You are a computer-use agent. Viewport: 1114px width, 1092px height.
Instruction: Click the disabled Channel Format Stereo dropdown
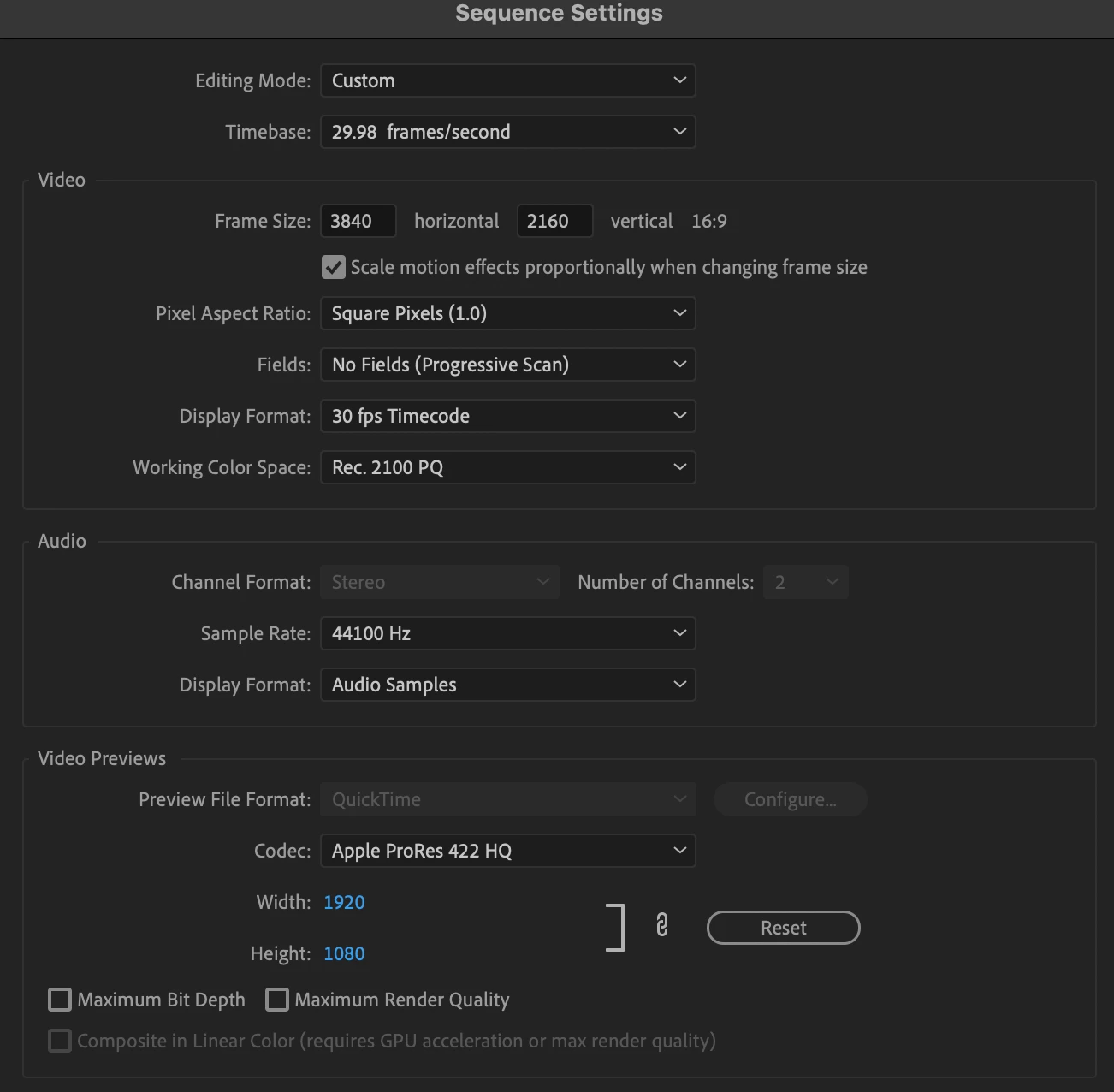point(440,582)
